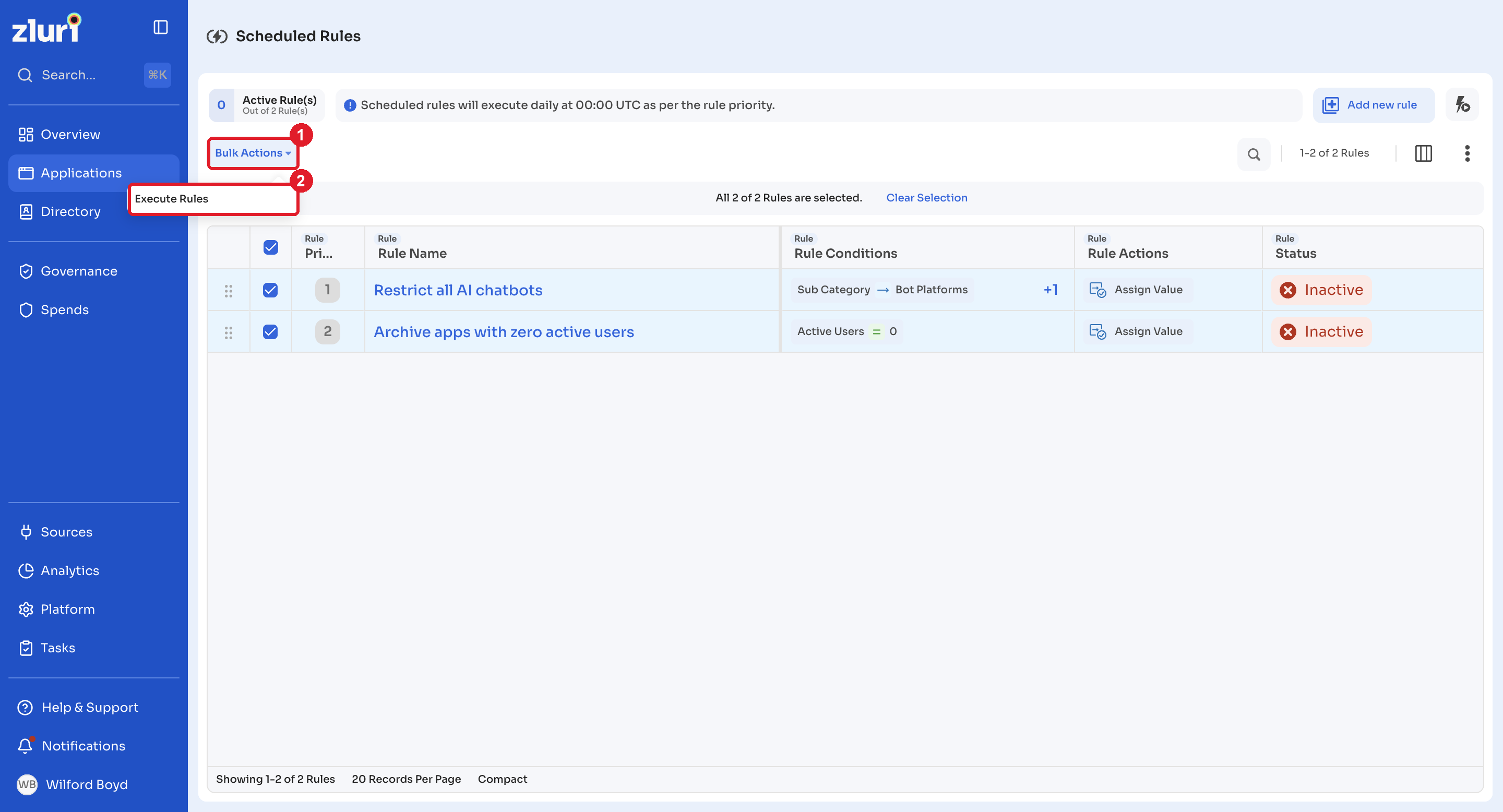Open Tasks in the sidebar
This screenshot has width=1503, height=812.
pos(93,648)
